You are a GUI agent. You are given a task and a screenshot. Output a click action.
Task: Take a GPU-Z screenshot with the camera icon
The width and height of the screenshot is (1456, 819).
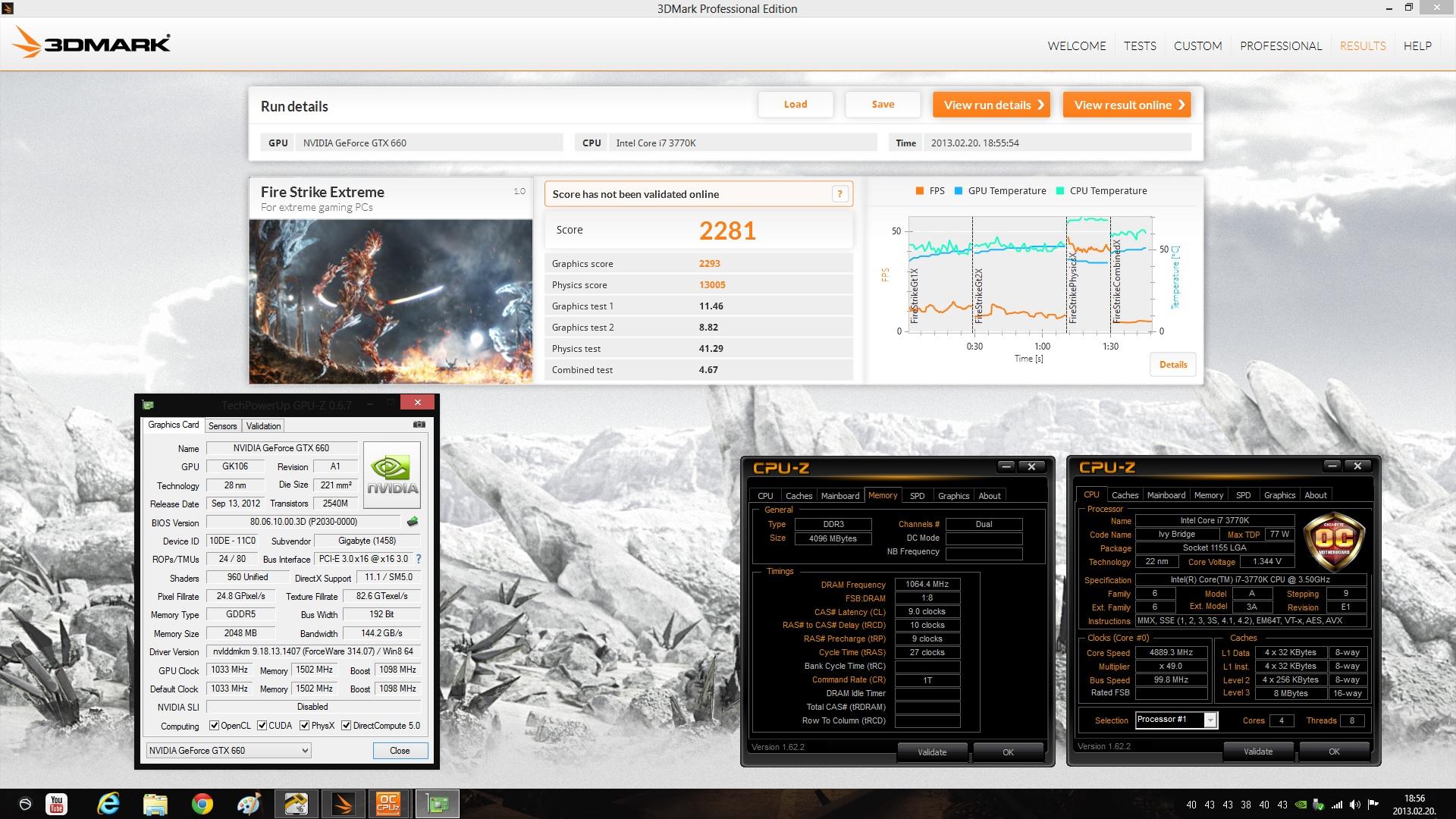(419, 425)
